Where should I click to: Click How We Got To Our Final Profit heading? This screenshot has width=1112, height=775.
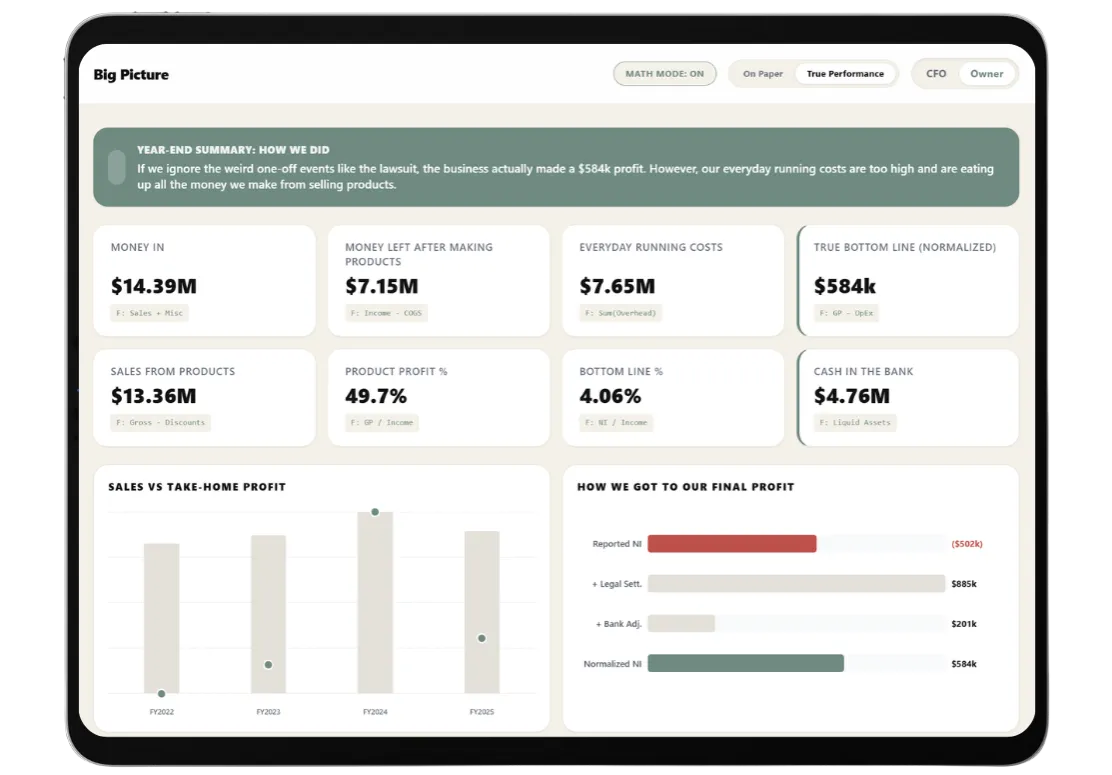coord(686,487)
